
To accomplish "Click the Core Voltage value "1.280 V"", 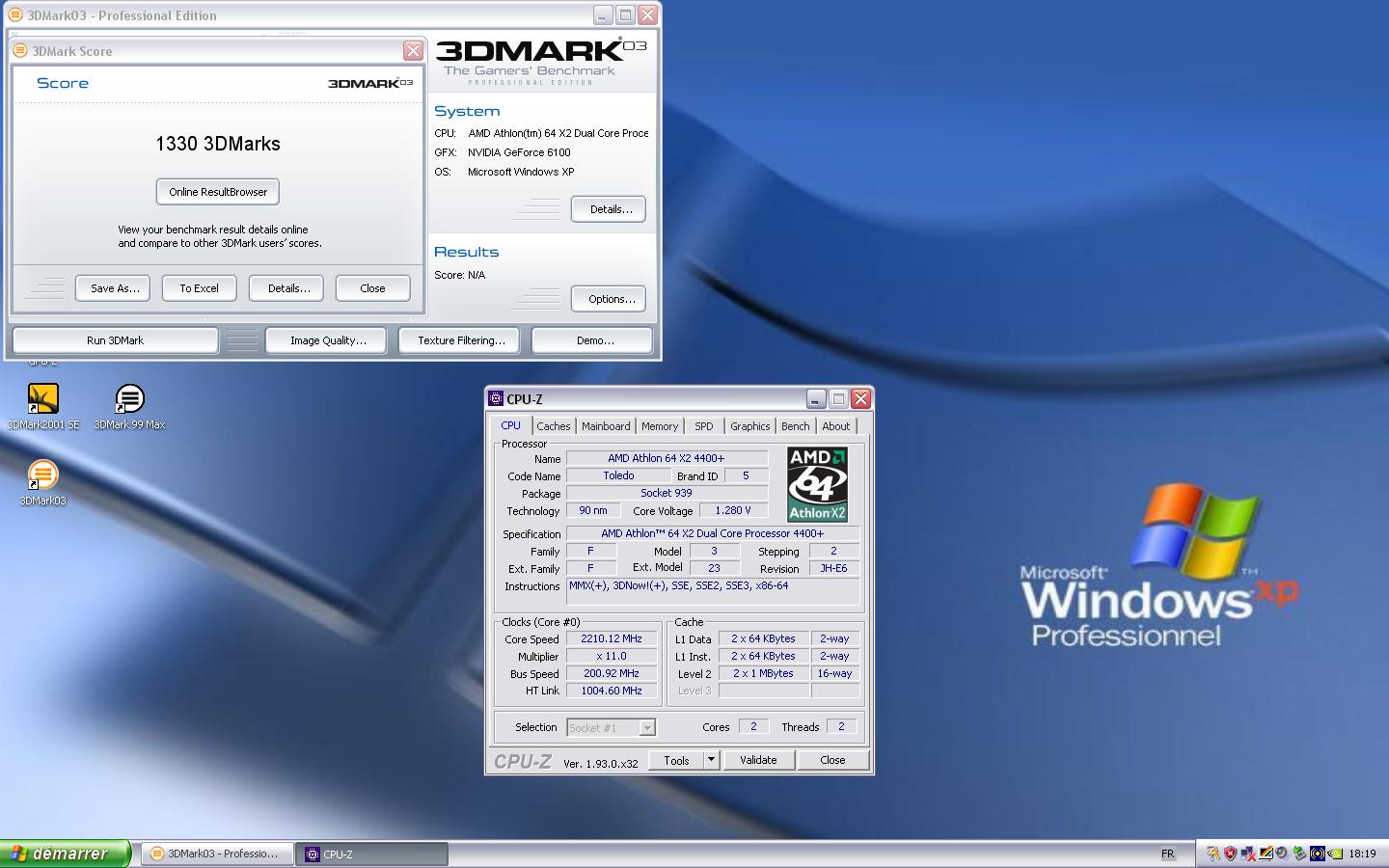I will [x=733, y=510].
